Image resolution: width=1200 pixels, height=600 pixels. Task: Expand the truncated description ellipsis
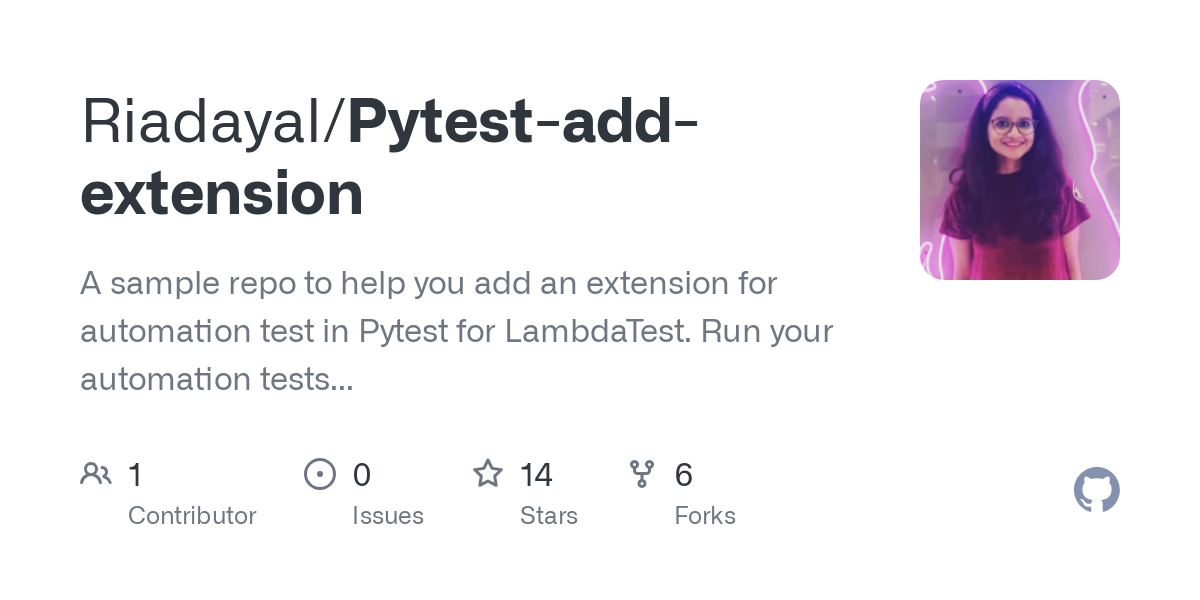click(x=340, y=380)
